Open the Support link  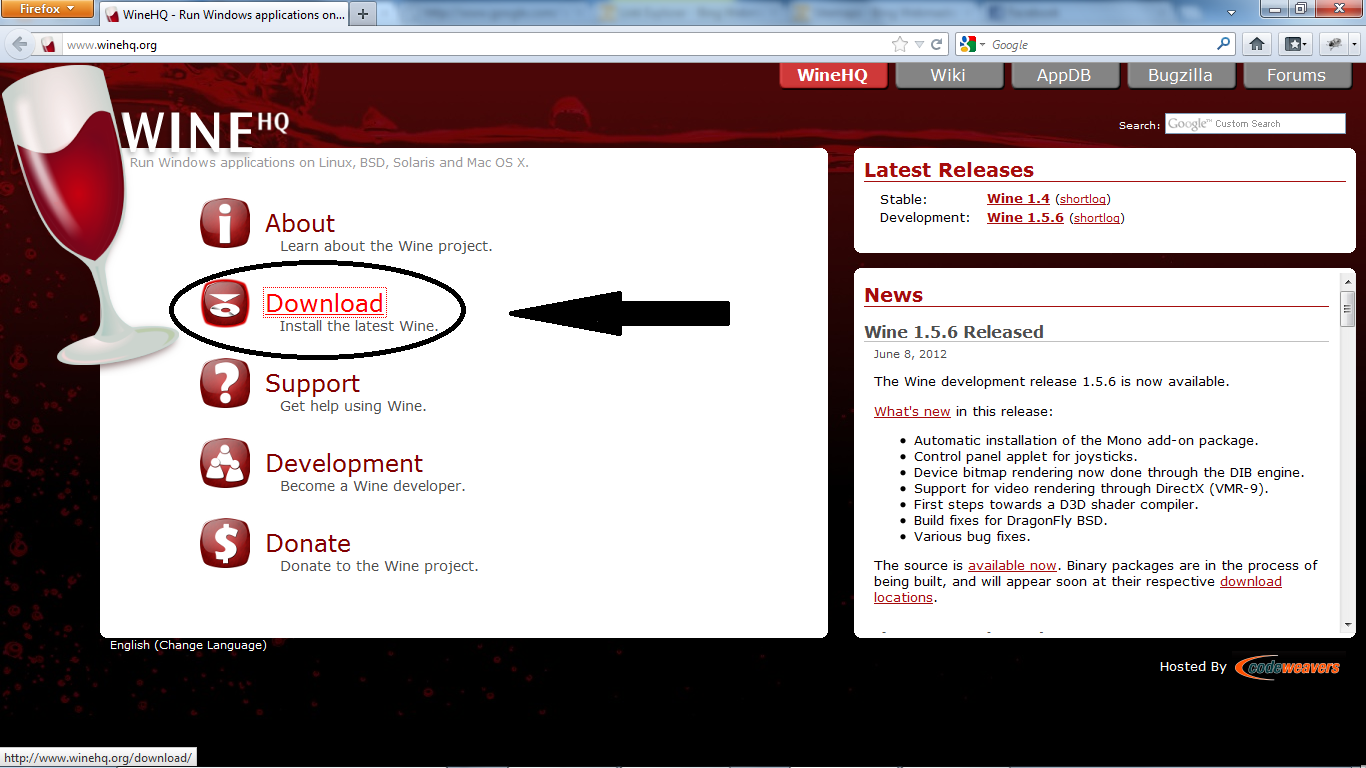click(312, 383)
